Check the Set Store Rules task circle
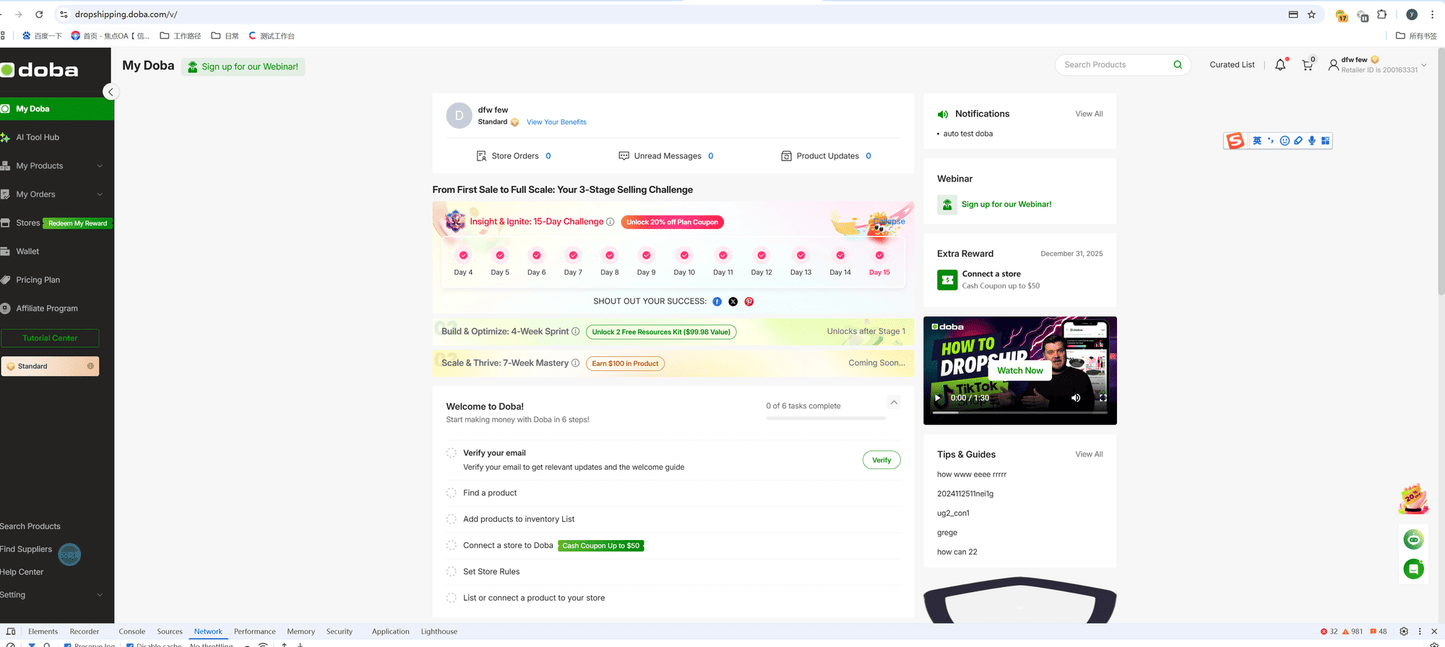1445x647 pixels. pyautogui.click(x=451, y=572)
